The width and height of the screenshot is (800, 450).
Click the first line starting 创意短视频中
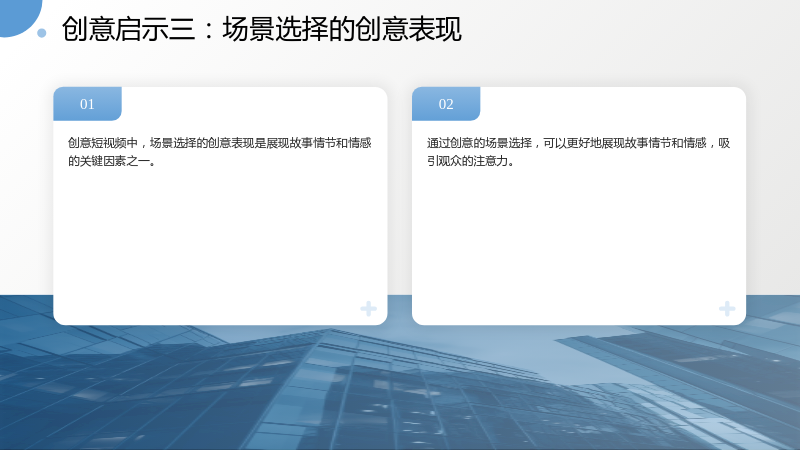click(x=219, y=143)
